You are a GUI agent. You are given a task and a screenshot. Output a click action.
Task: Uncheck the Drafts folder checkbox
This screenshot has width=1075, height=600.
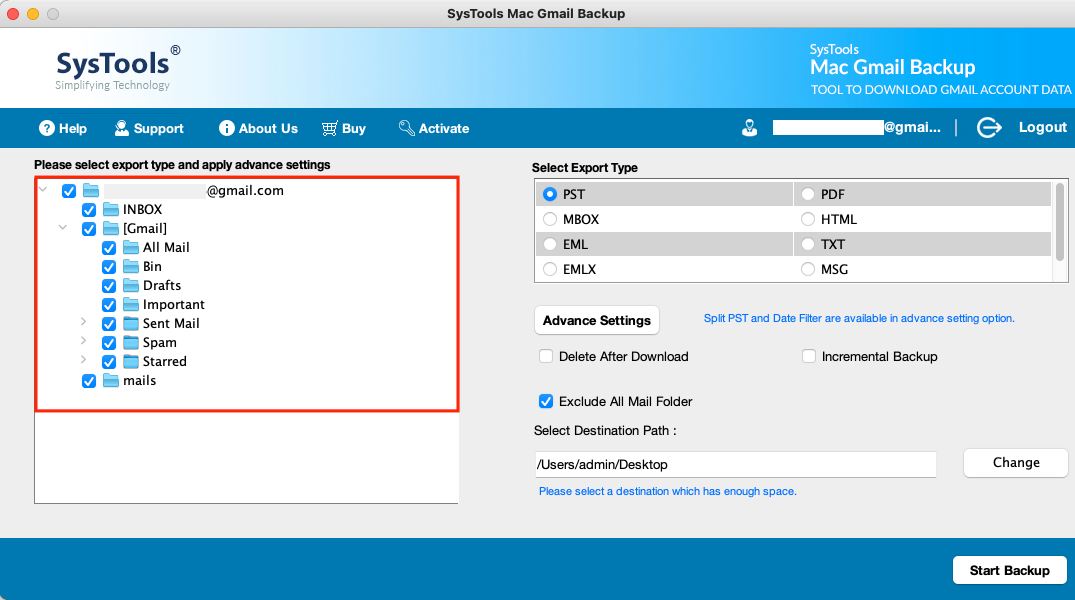[109, 285]
